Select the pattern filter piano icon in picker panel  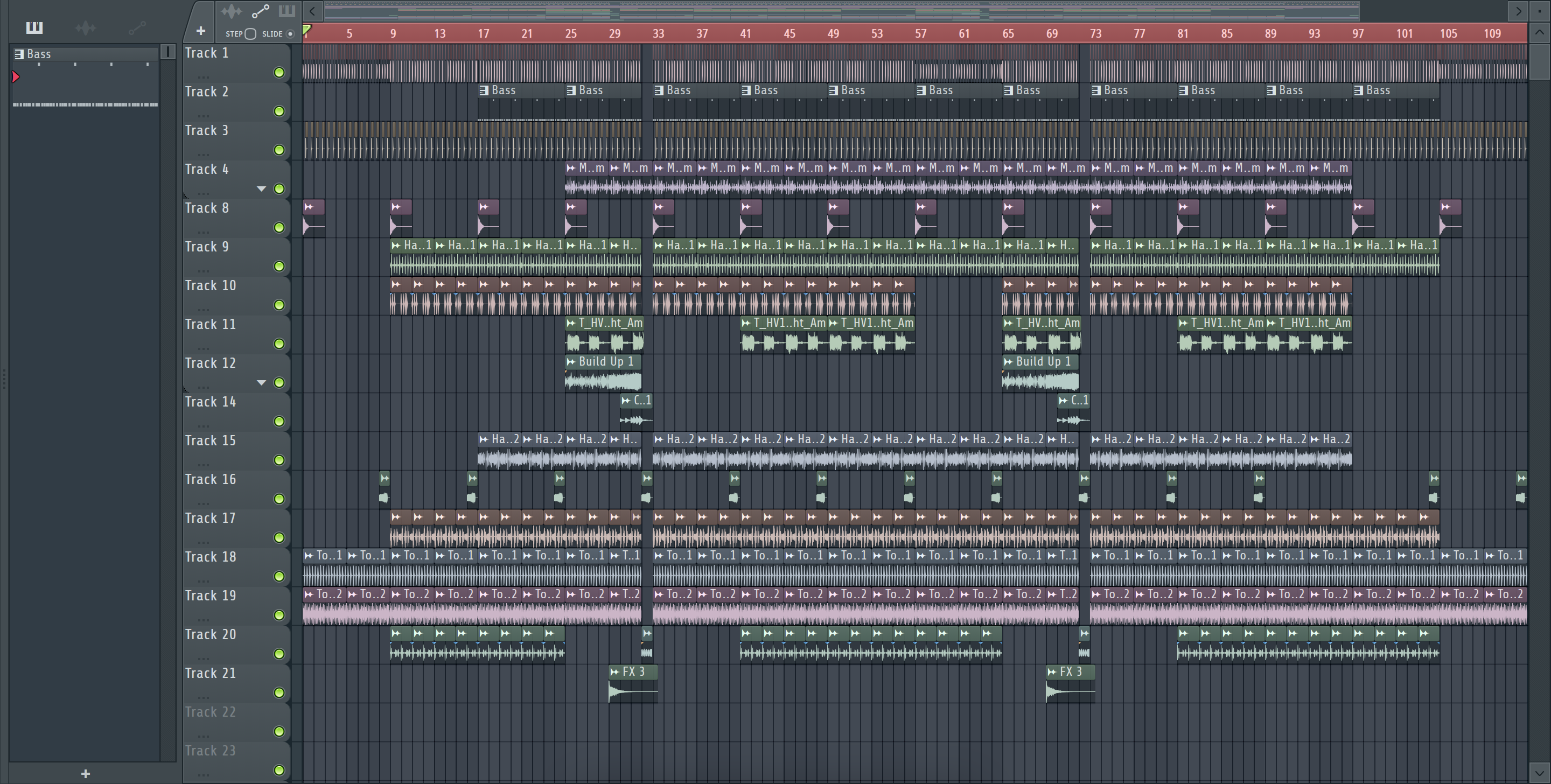(x=34, y=27)
